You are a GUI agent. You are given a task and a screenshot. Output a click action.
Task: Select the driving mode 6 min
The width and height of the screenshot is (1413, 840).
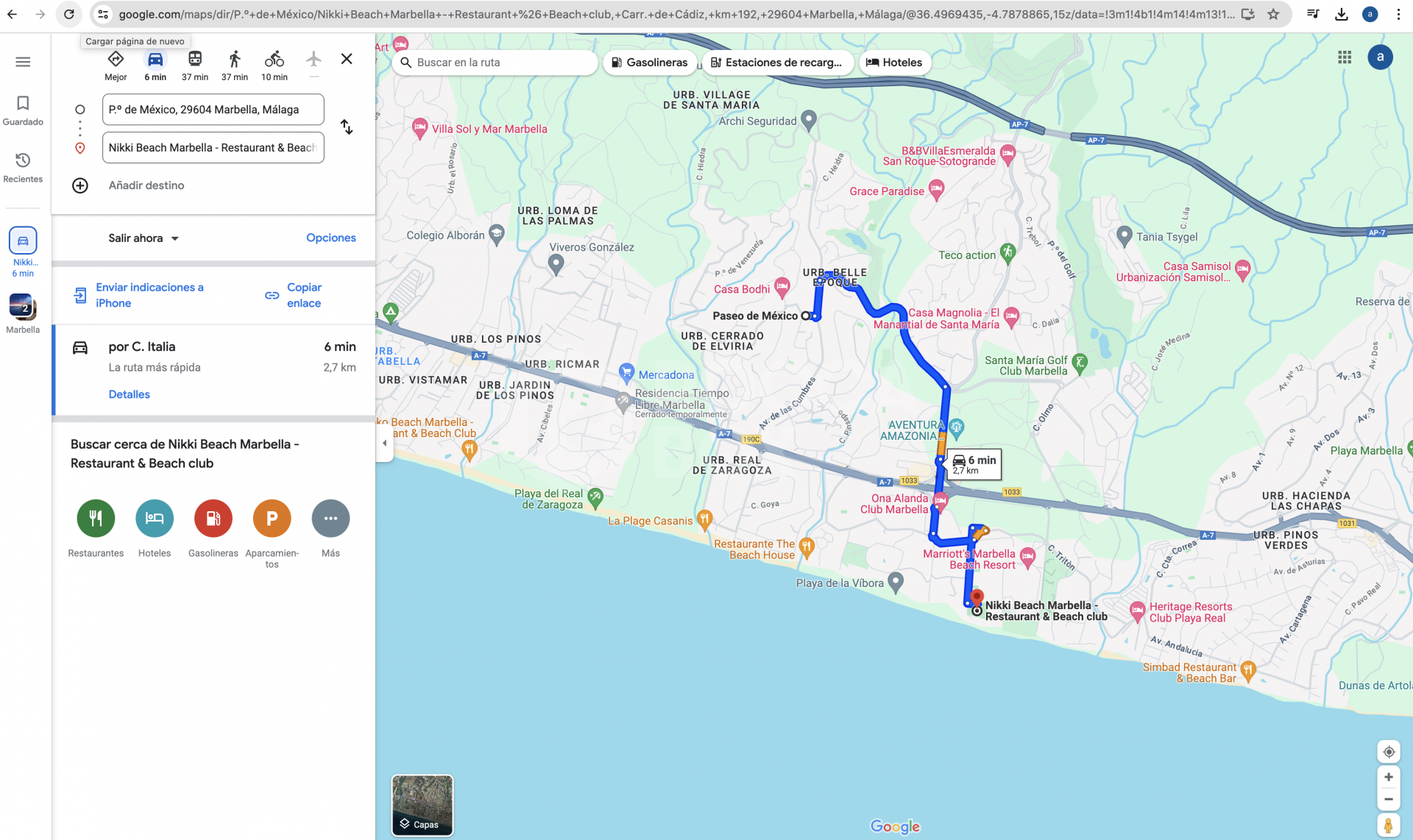[x=155, y=65]
